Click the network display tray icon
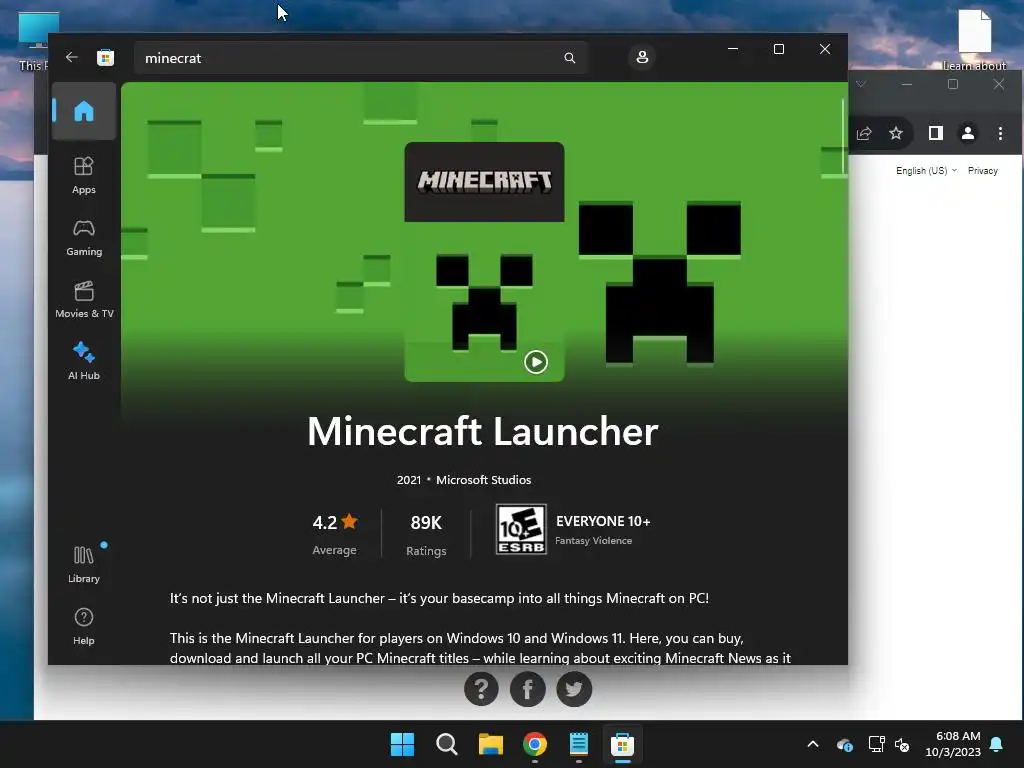1024x768 pixels. [x=876, y=744]
